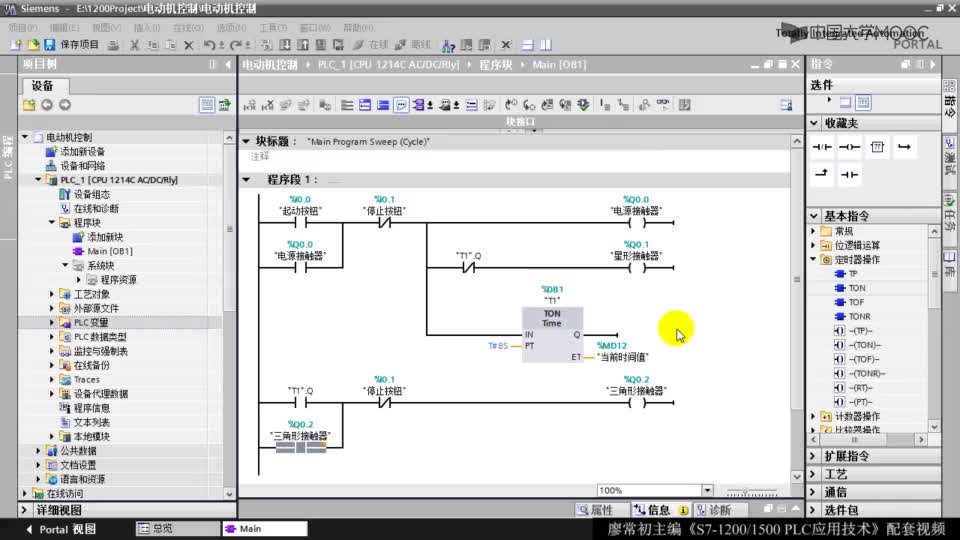The width and height of the screenshot is (960, 540).
Task: Collapse the 收藏夹 favorites section
Action: point(814,123)
